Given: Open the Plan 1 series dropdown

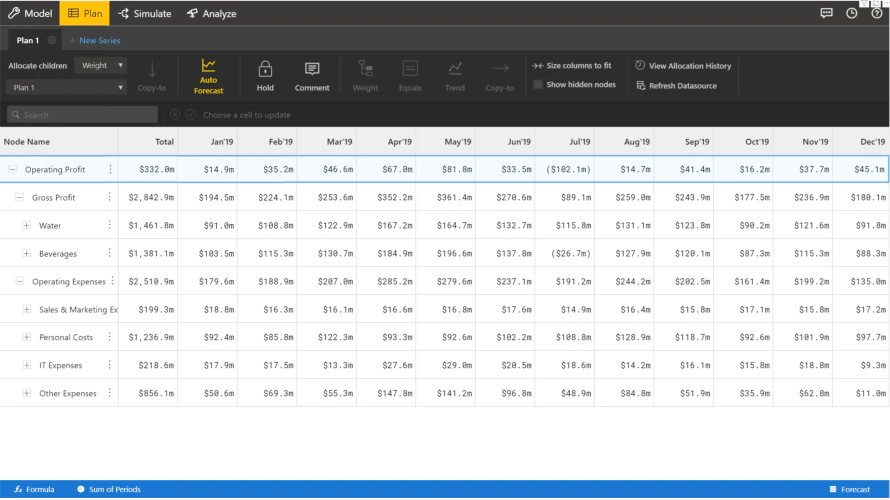Looking at the screenshot, I should click(66, 87).
